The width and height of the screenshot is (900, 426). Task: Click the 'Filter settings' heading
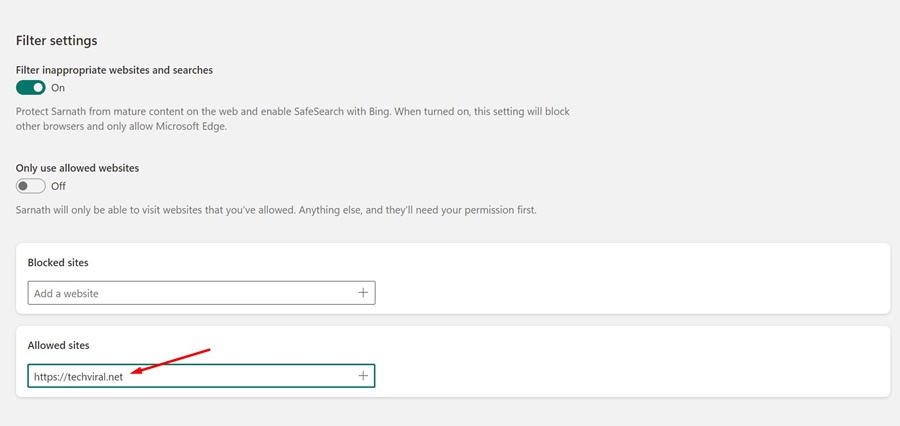point(56,41)
